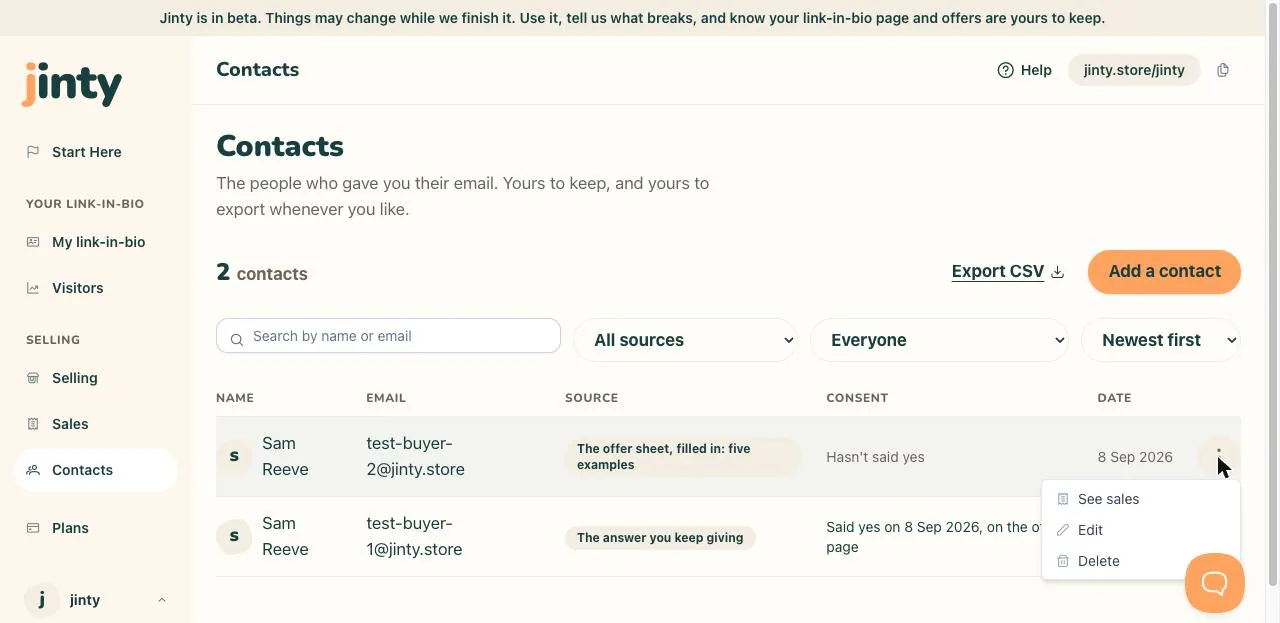Expand the jinty account menu chevron
This screenshot has width=1280, height=623.
[x=162, y=600]
